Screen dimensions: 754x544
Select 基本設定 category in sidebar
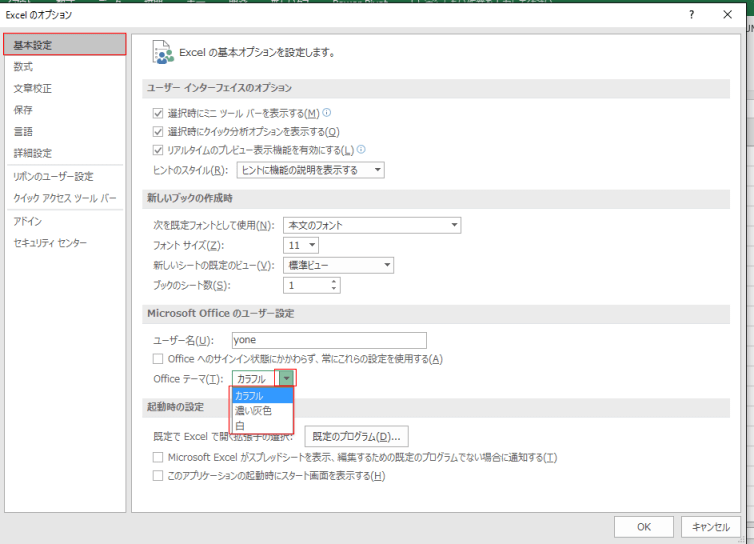65,45
